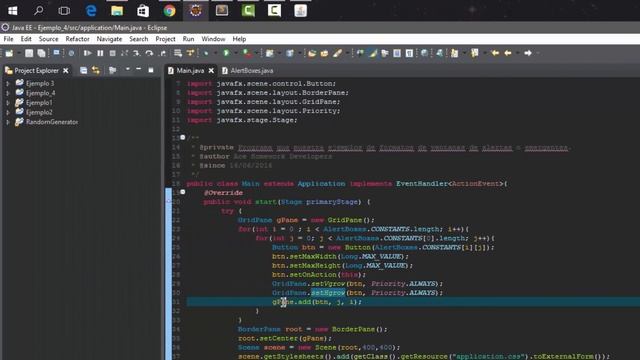Click the Open Task icon beside Open Type

pos(324,53)
